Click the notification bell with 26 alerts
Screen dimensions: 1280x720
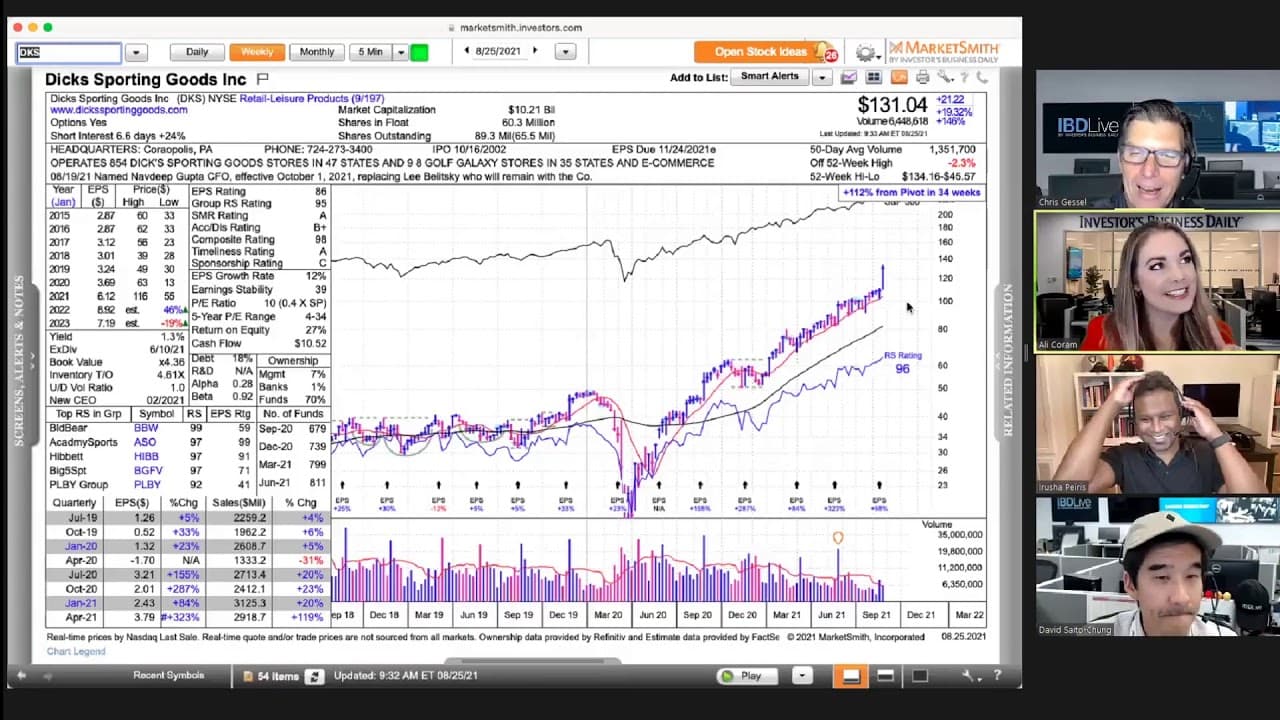[x=825, y=52]
